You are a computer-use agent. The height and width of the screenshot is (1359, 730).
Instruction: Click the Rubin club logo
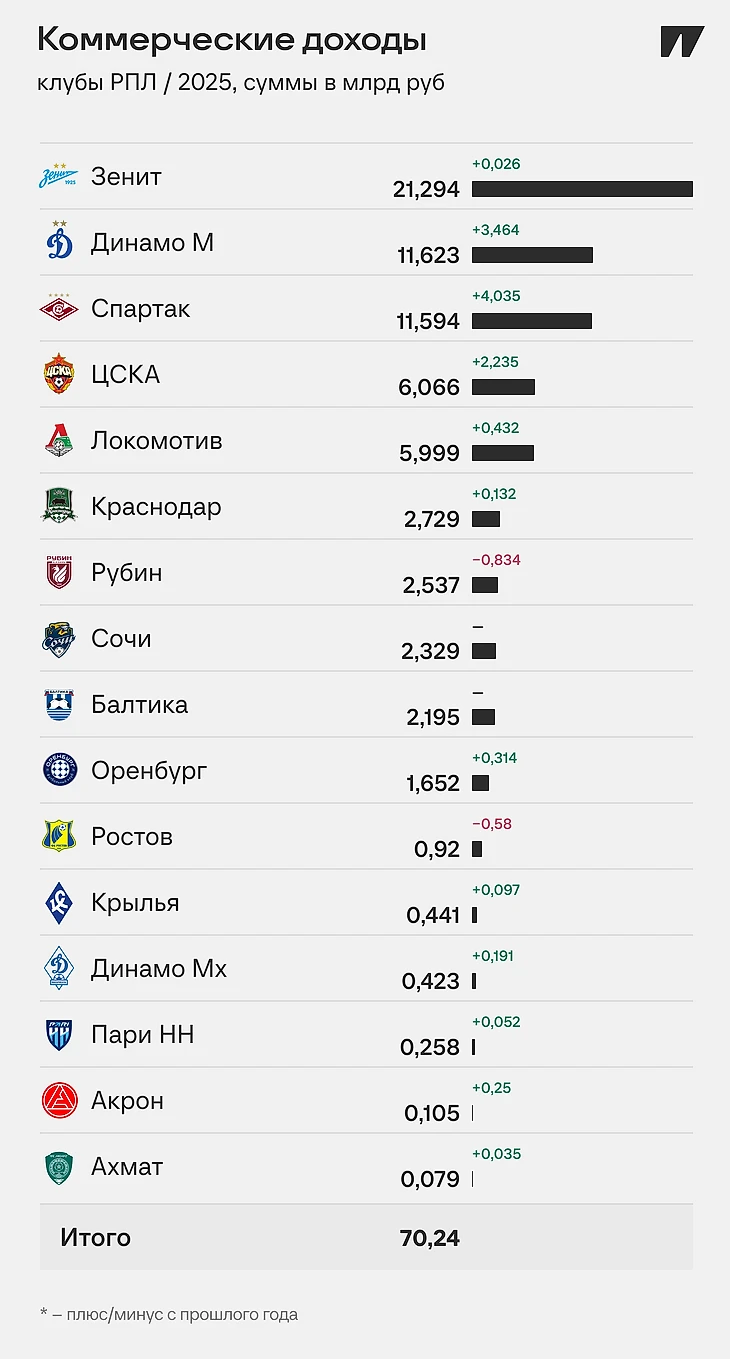(x=59, y=572)
